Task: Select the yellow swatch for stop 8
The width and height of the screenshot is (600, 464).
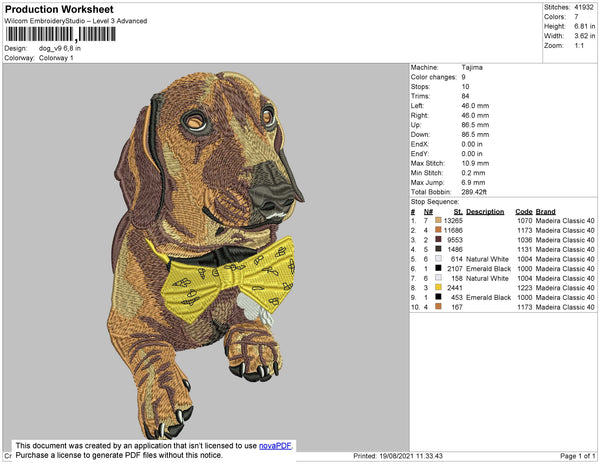Action: pyautogui.click(x=439, y=287)
